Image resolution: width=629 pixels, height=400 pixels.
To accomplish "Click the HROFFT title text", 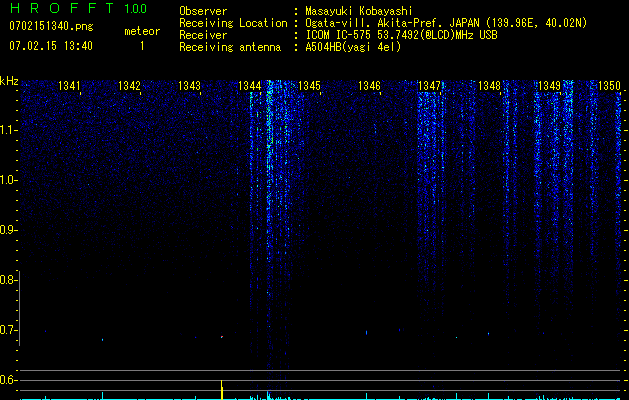I will 62,8.
